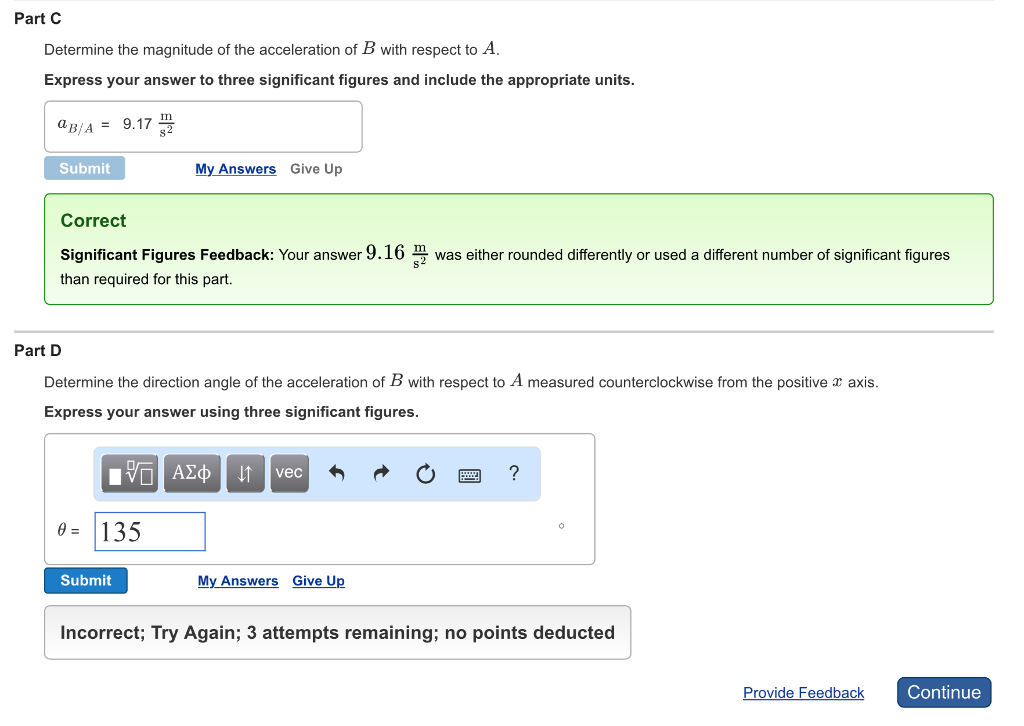The width and height of the screenshot is (1024, 726).
Task: Insert vector notation with vec button
Action: tap(289, 473)
